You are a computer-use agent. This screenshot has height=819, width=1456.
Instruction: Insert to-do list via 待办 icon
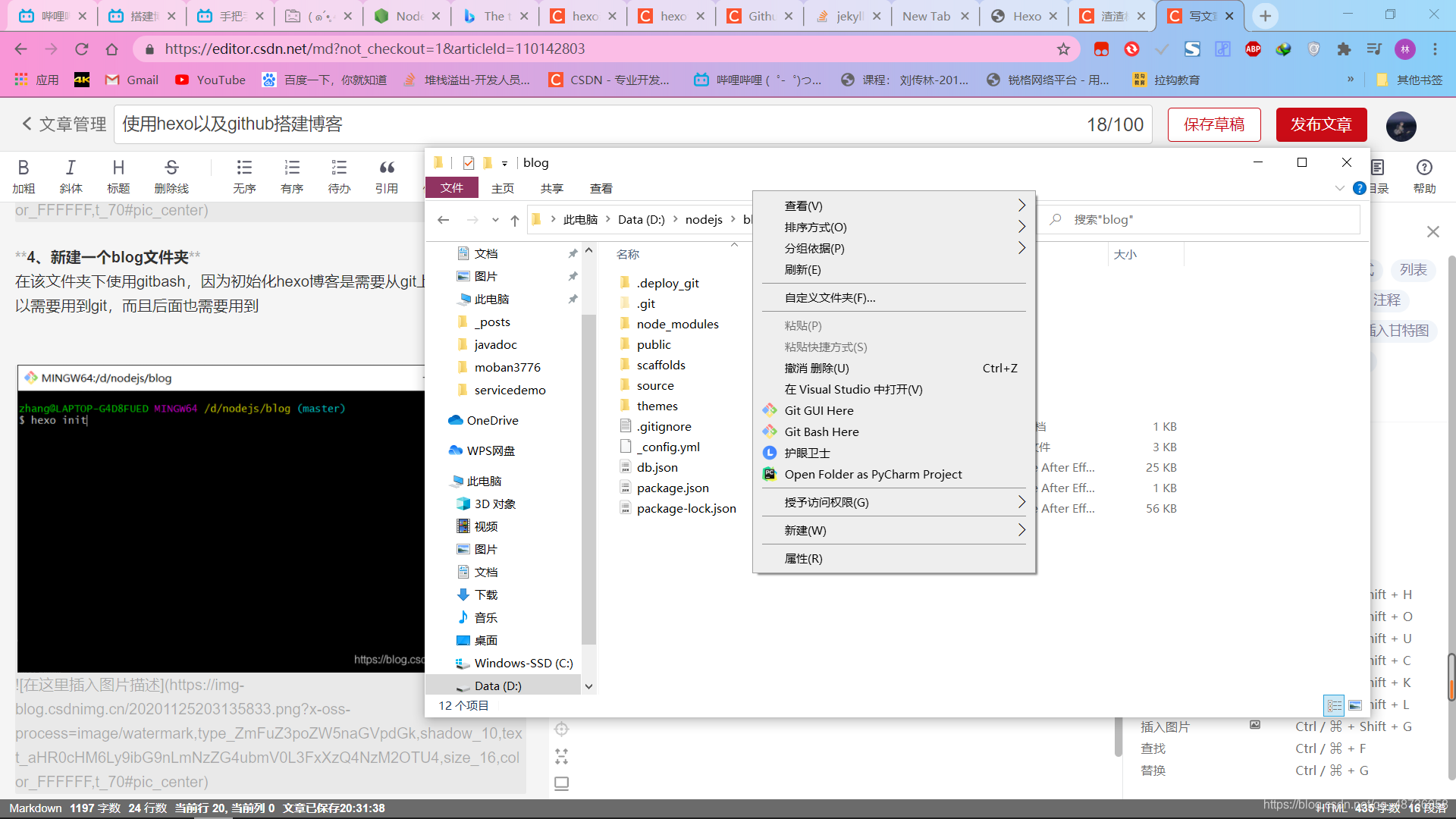339,176
